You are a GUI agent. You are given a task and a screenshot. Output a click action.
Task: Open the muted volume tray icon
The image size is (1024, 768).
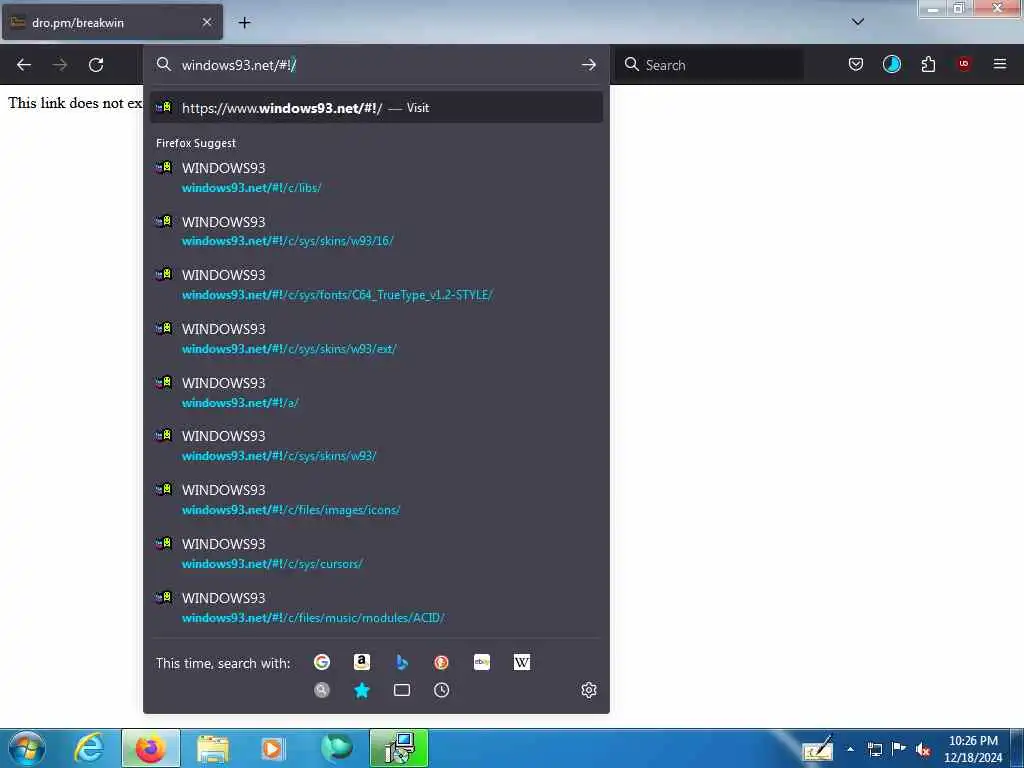(x=923, y=750)
